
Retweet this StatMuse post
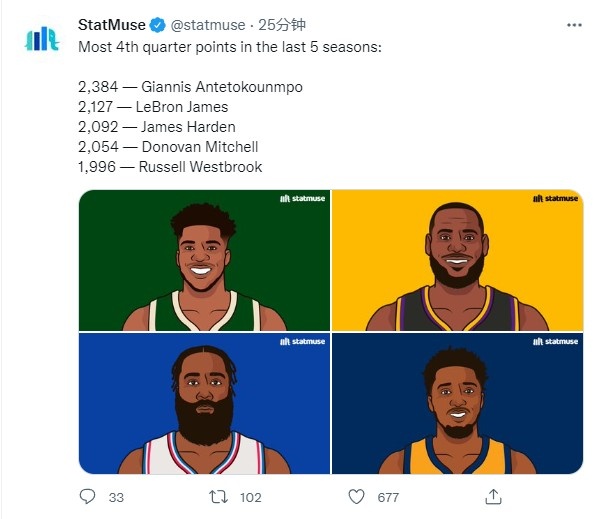(218, 497)
